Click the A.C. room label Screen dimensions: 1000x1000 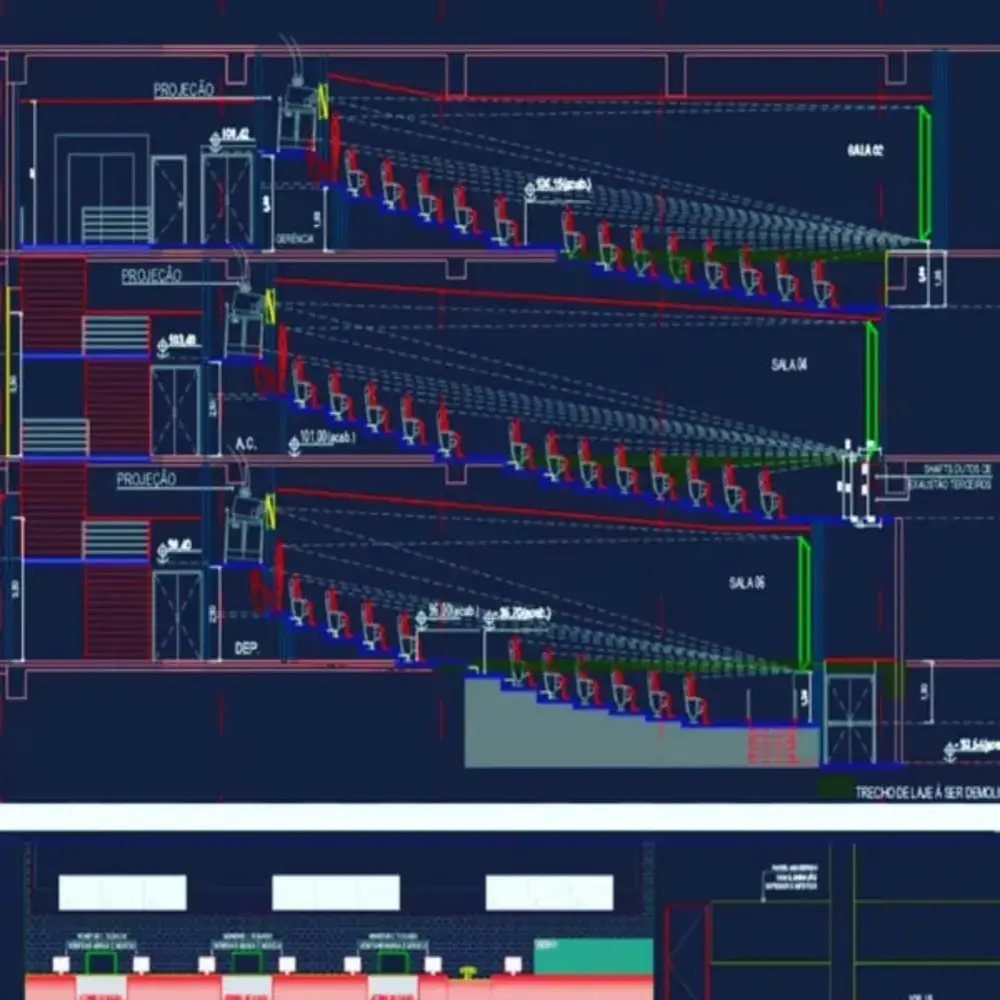click(246, 443)
